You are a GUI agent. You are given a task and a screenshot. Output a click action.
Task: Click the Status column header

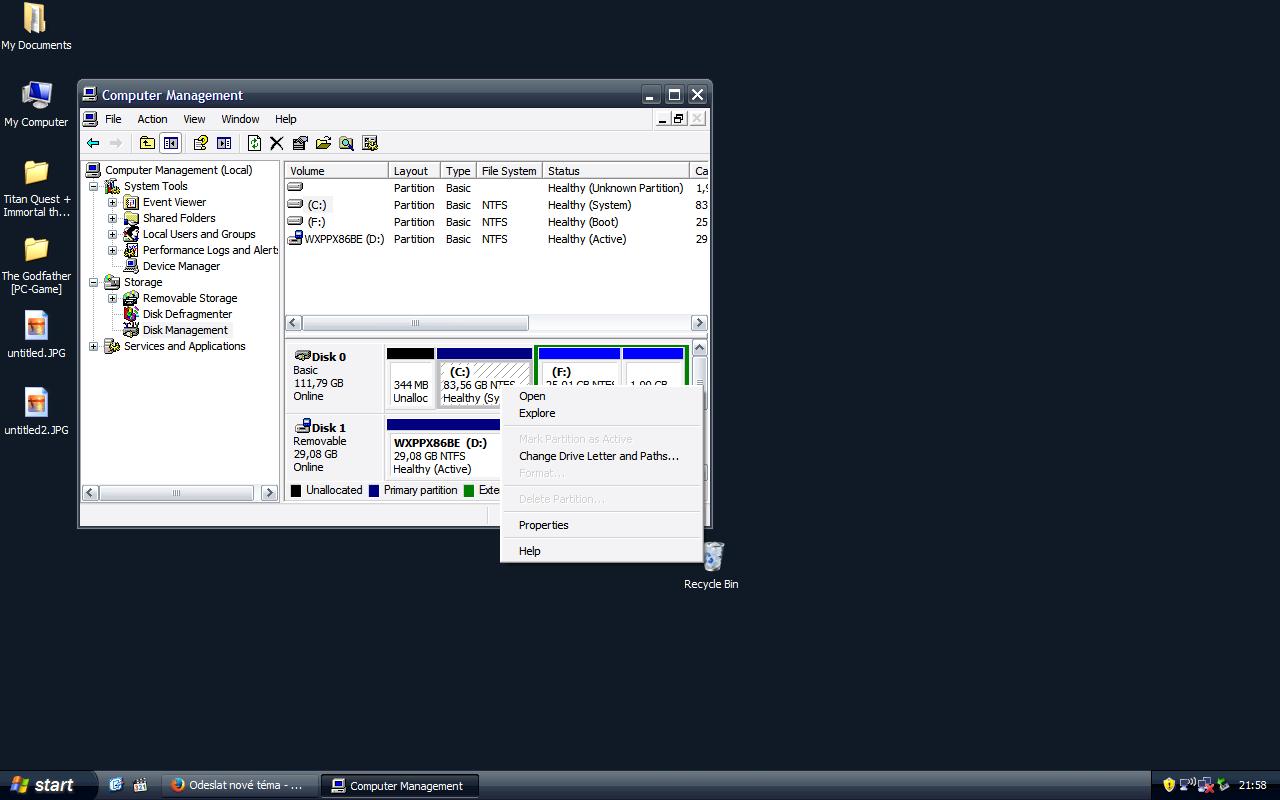615,171
